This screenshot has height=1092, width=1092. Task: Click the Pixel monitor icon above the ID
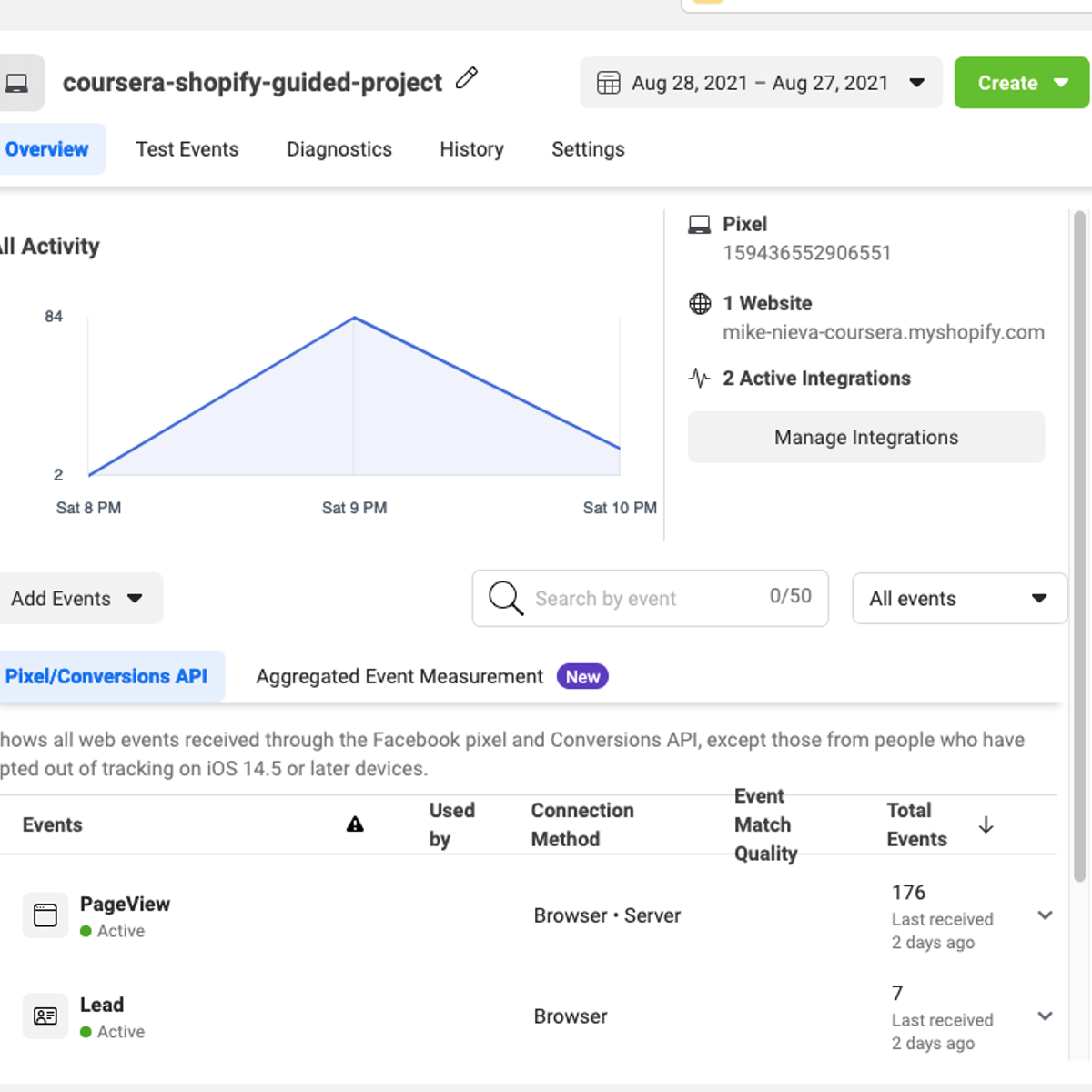click(x=698, y=223)
